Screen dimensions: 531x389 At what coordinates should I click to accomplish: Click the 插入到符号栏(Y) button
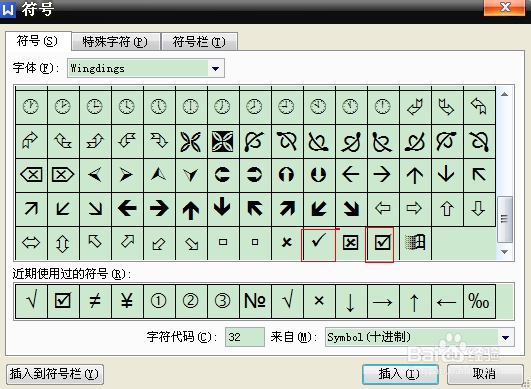click(55, 374)
